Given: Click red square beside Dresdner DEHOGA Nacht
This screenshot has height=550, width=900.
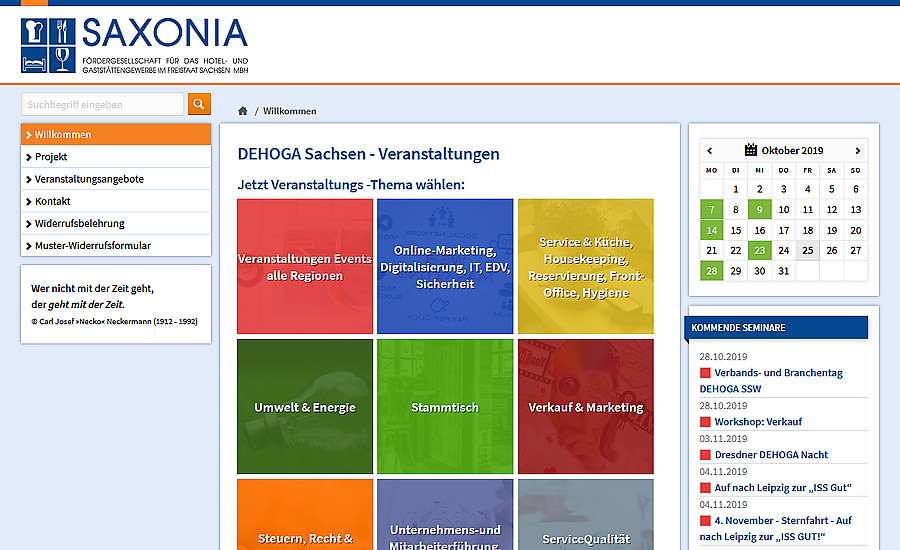Looking at the screenshot, I should point(705,455).
